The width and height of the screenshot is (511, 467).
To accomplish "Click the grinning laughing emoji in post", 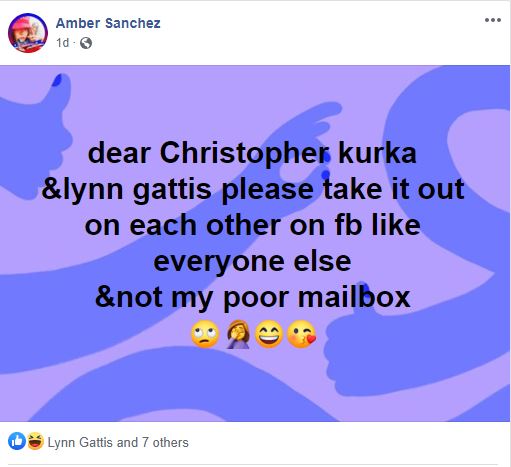I will [269, 334].
